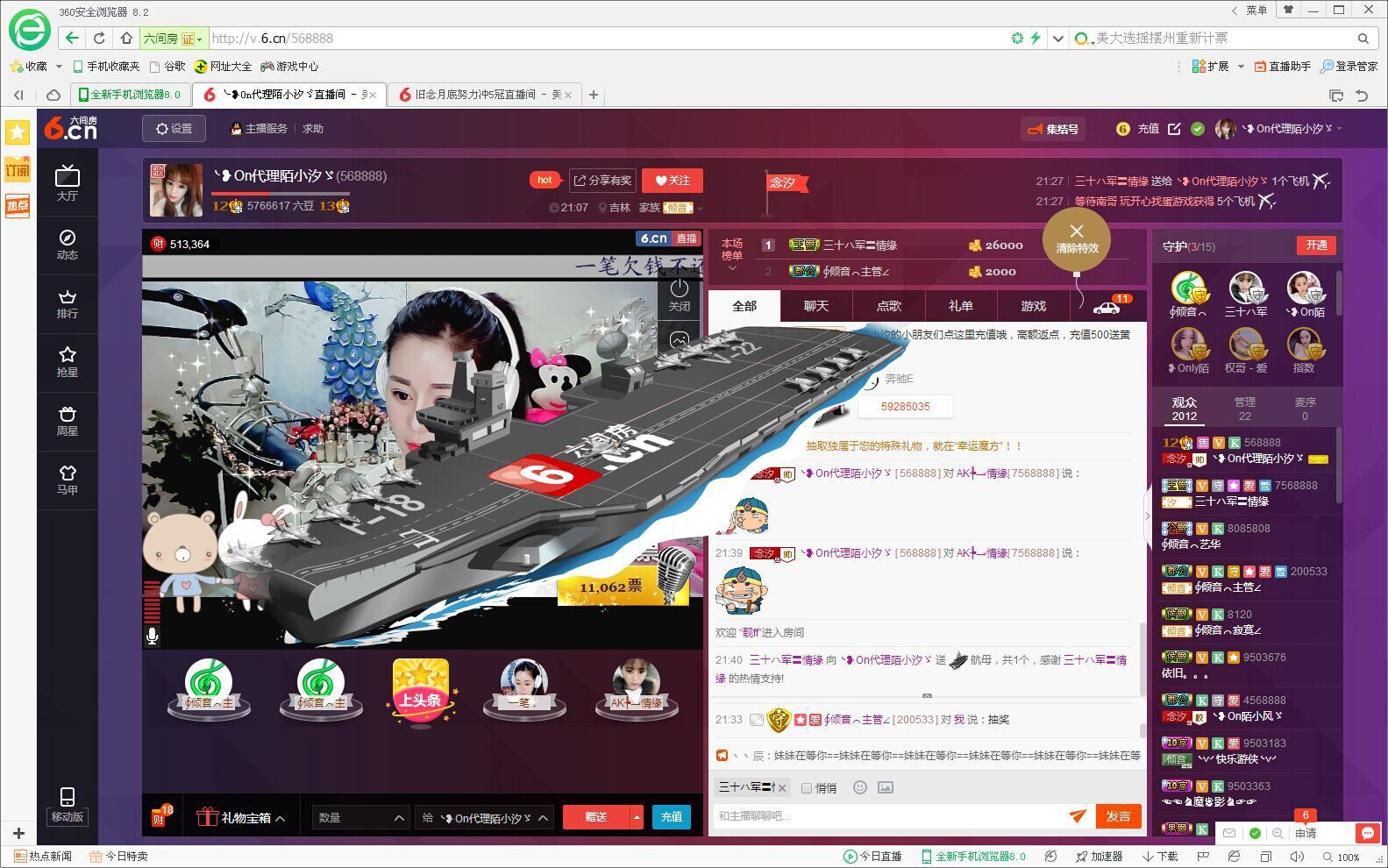Reload the page with refresh icon
Image resolution: width=1388 pixels, height=868 pixels.
tap(99, 38)
